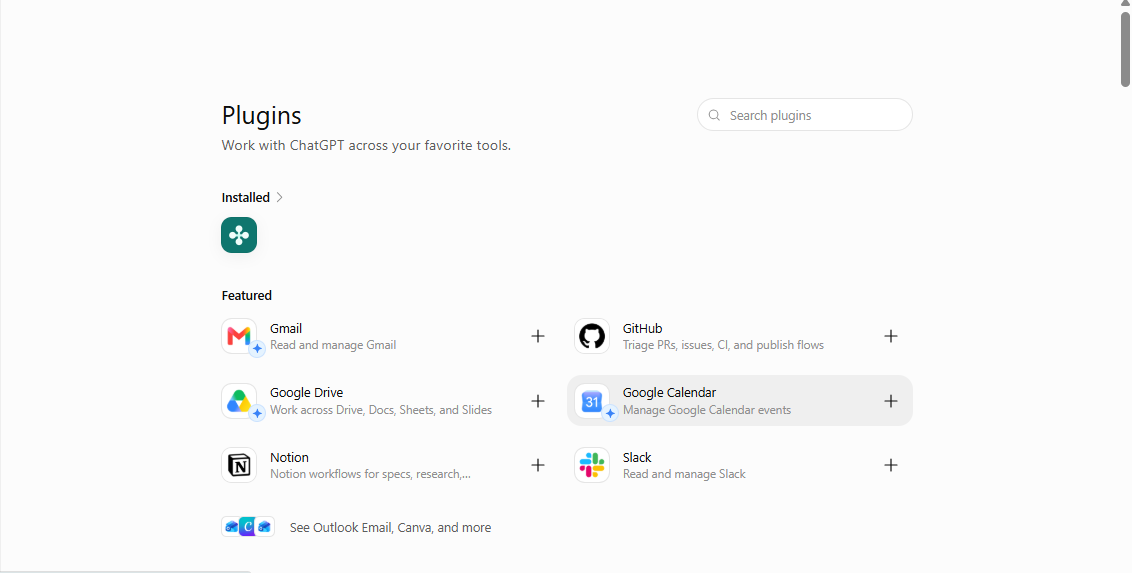Image resolution: width=1132 pixels, height=573 pixels.
Task: Click the Featured section heading
Action: (247, 295)
